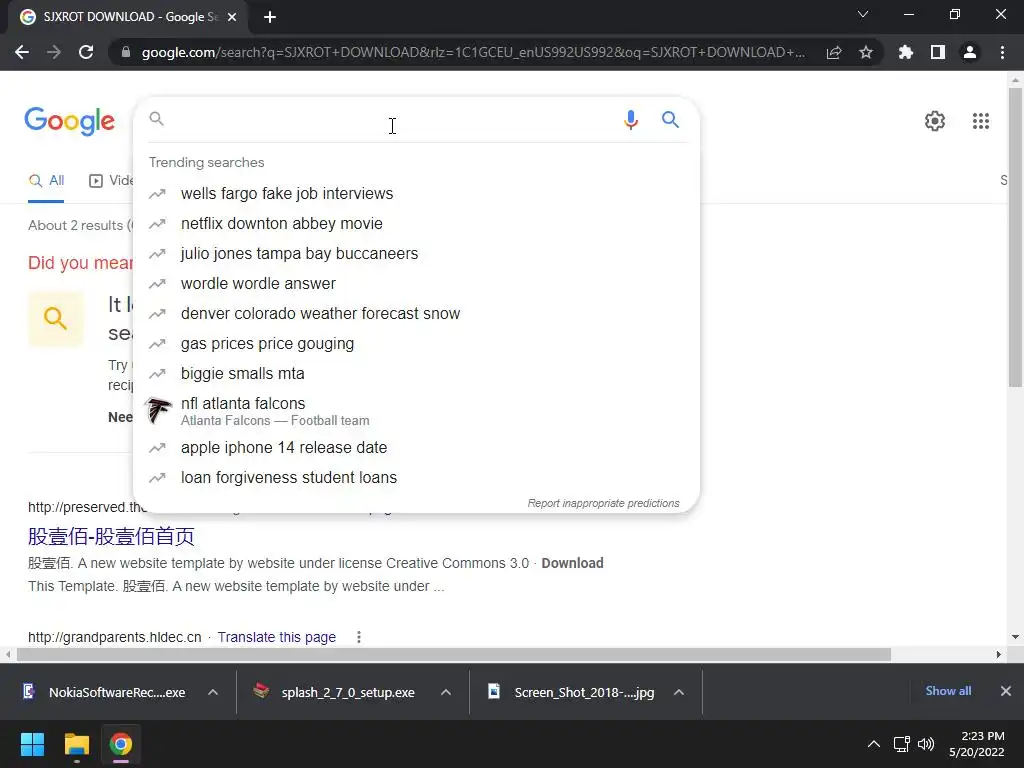Switch to the Videos results tab

(x=111, y=181)
